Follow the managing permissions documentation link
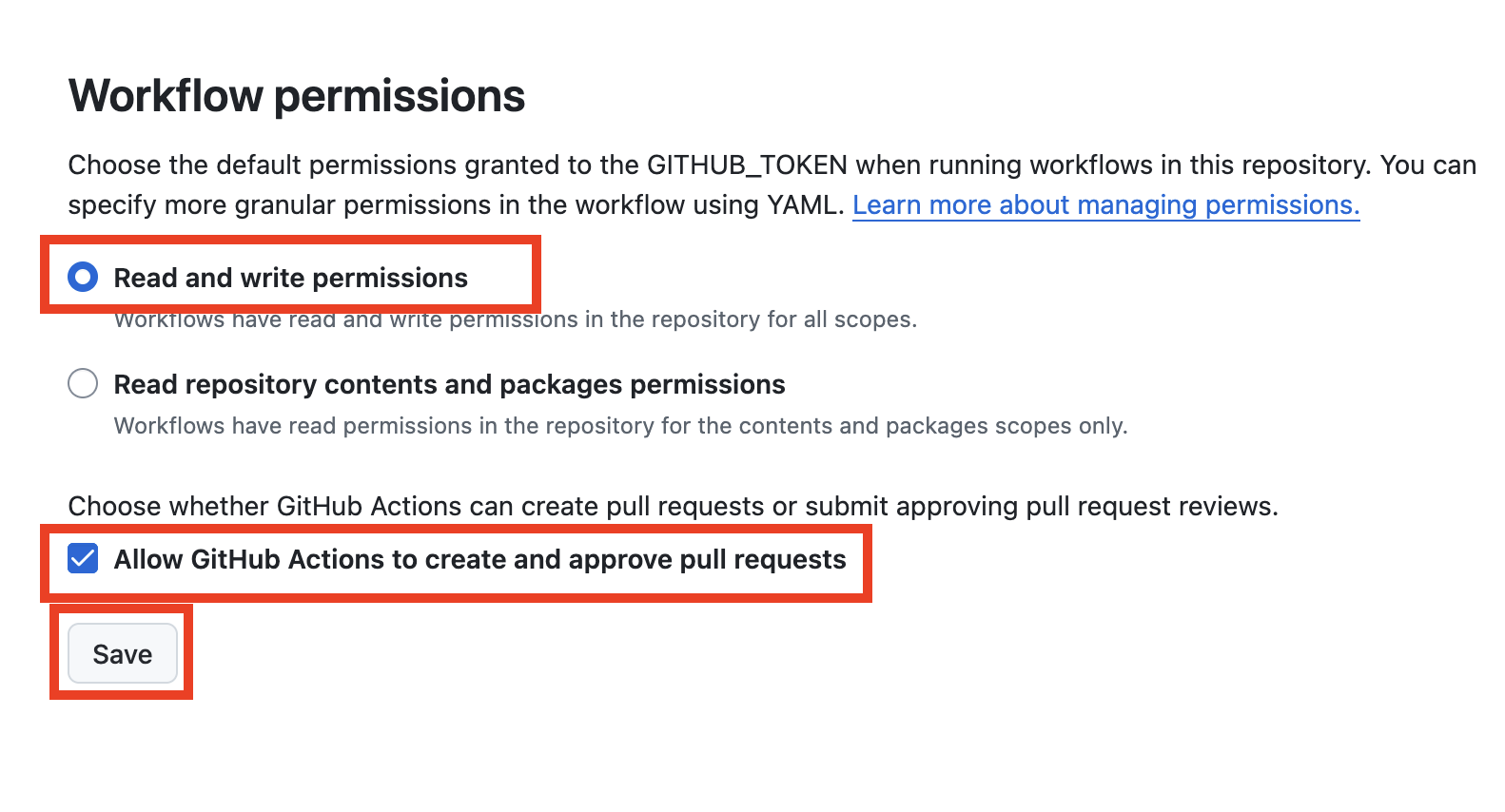The image size is (1505, 812). pyautogui.click(x=1106, y=204)
